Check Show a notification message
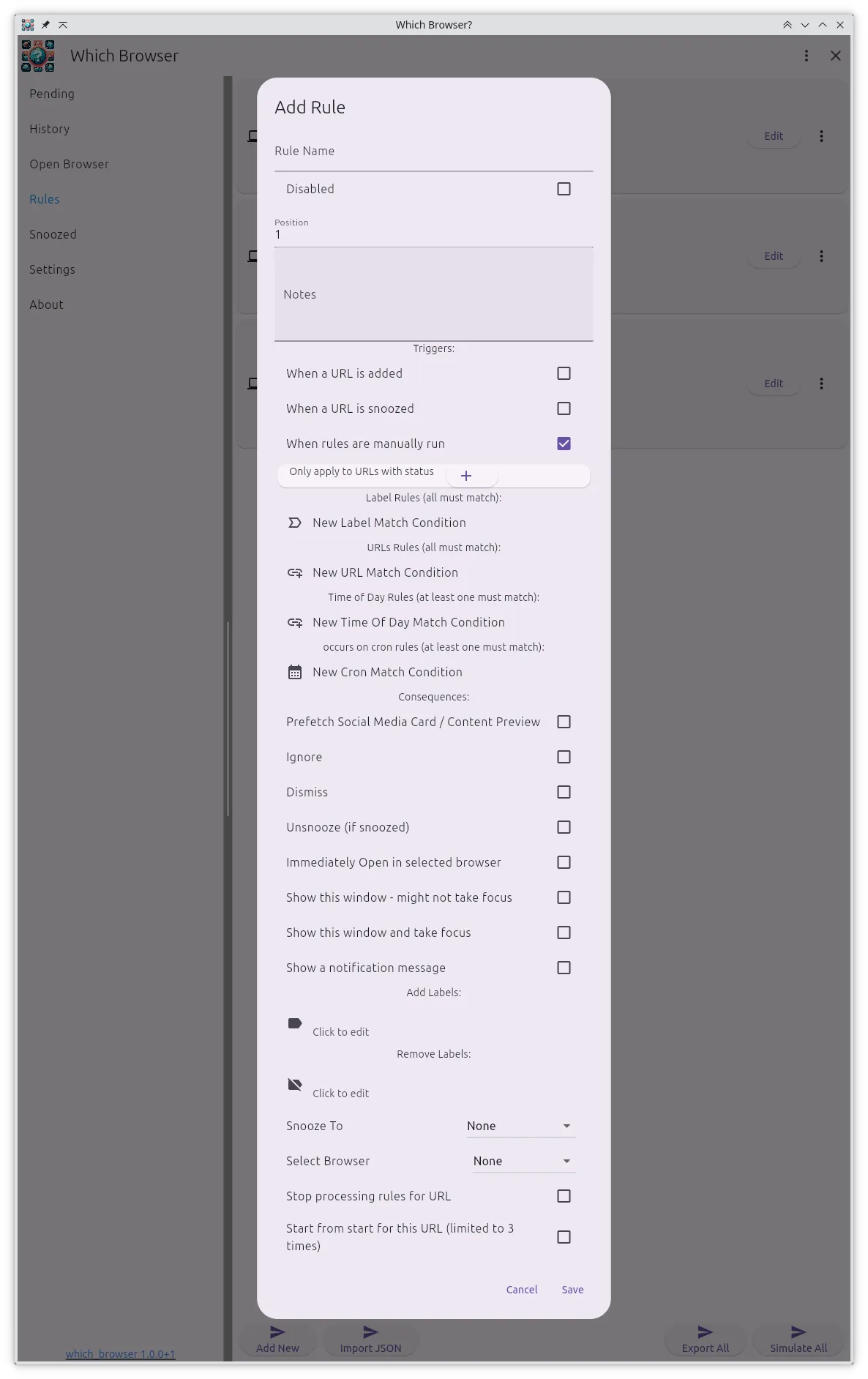The image size is (868, 1379). coord(564,968)
